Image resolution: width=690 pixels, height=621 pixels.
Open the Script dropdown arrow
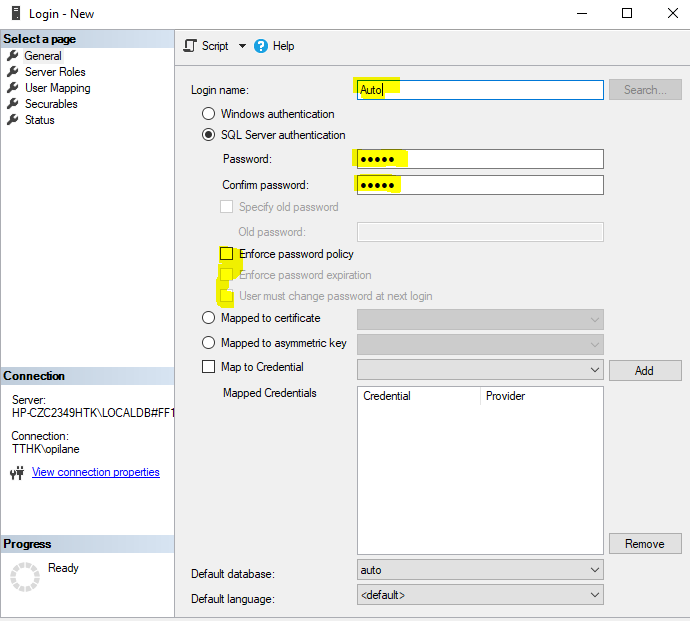242,46
